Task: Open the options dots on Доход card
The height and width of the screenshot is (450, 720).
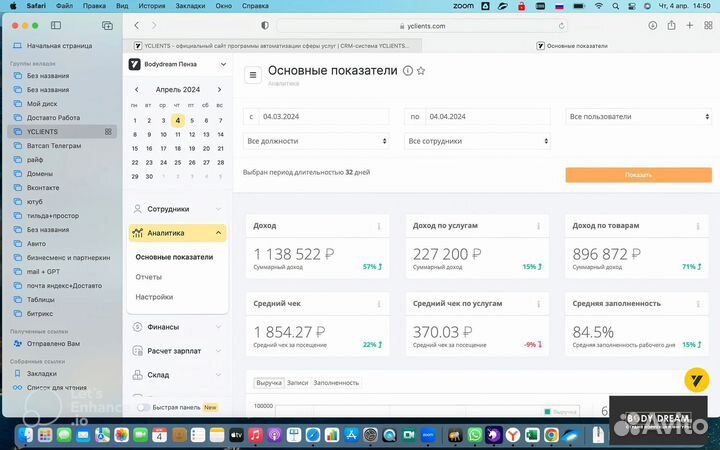Action: pyautogui.click(x=379, y=226)
